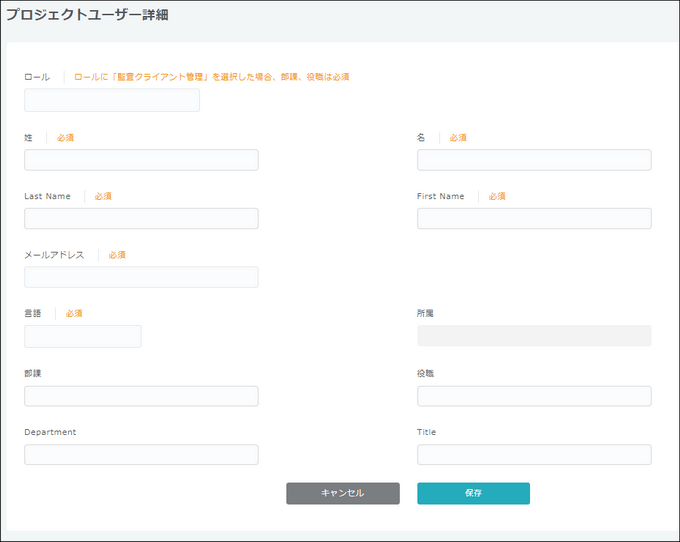
Task: Open the ロール selection field
Action: (x=112, y=100)
